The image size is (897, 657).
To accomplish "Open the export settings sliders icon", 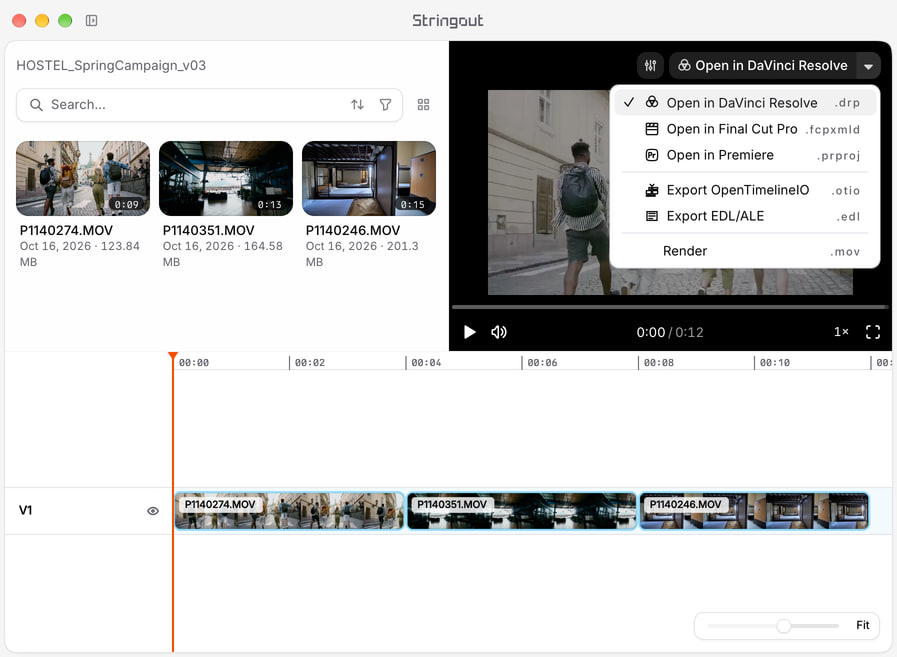I will [650, 65].
